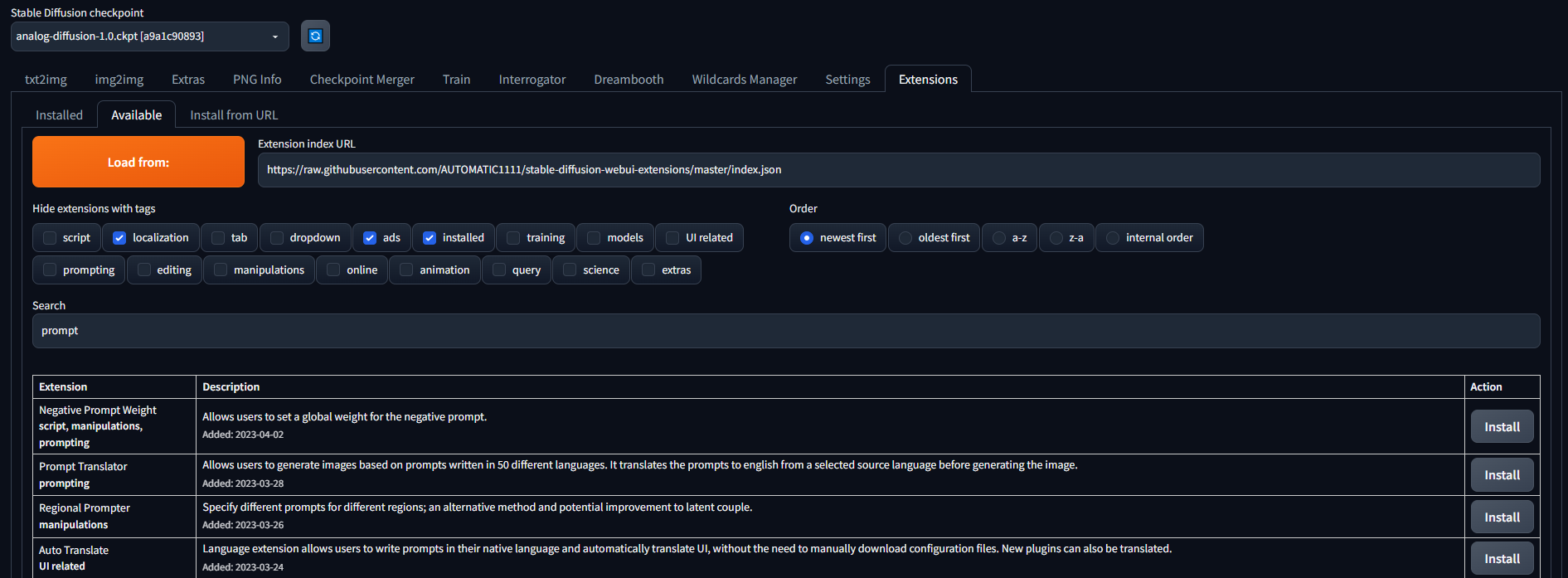Toggle the online tag checkbox
Image resolution: width=1568 pixels, height=578 pixels.
333,270
